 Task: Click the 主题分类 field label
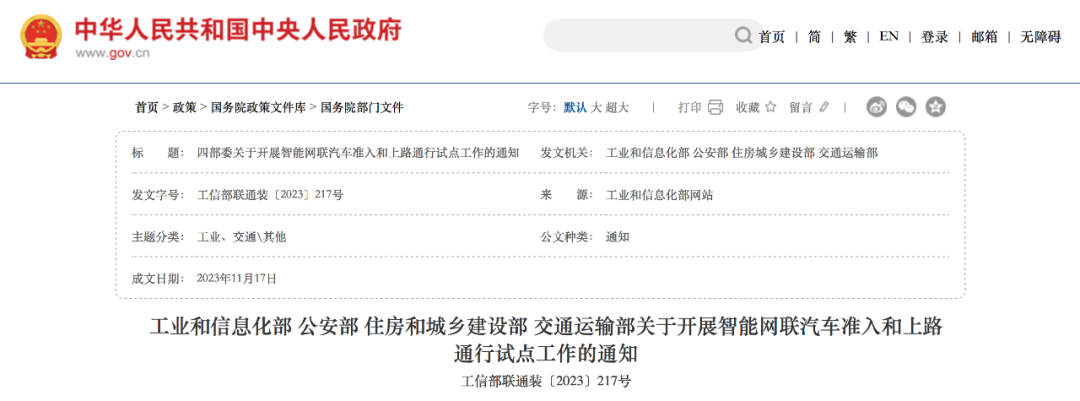[x=158, y=237]
